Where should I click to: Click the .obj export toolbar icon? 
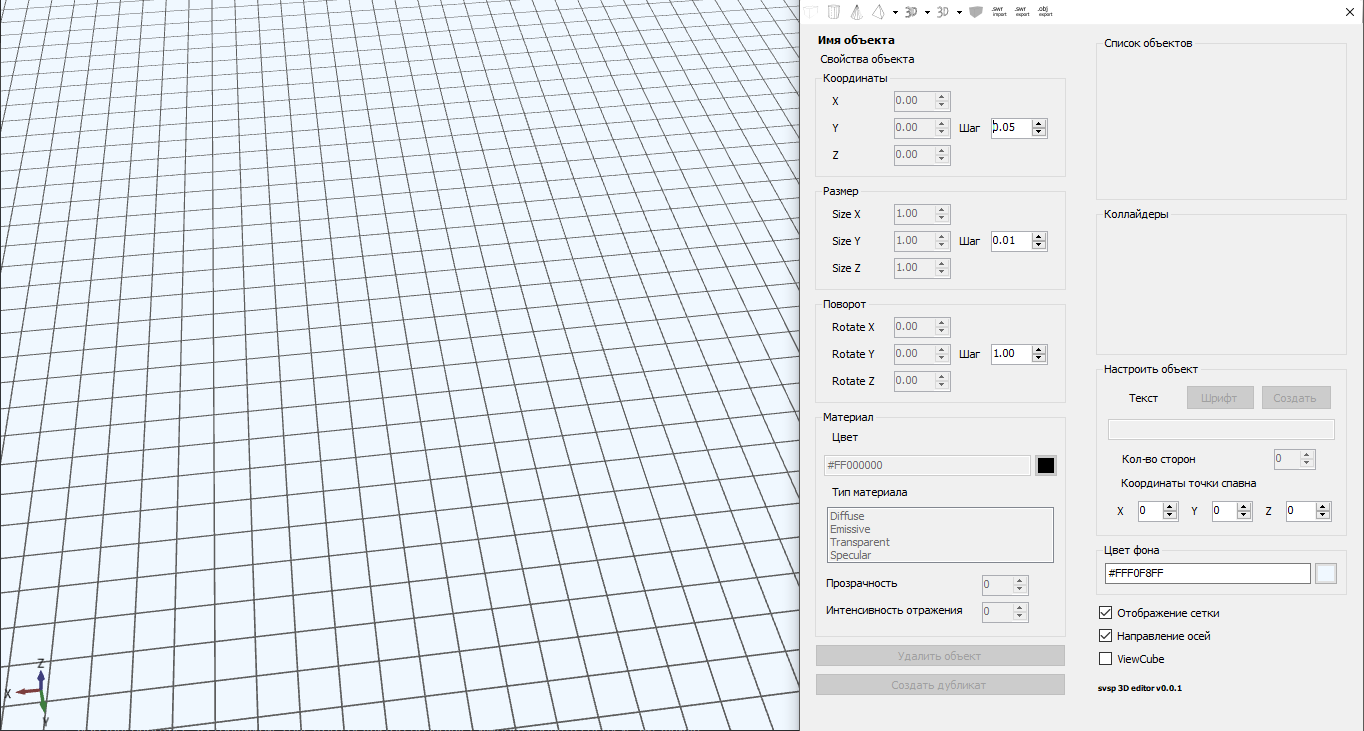click(x=1045, y=11)
